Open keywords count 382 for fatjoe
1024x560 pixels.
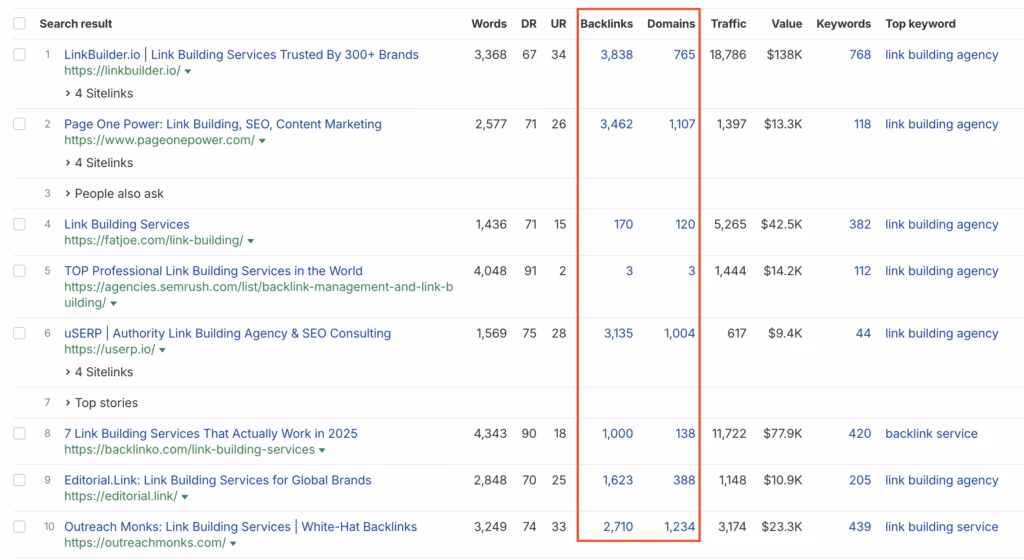click(x=860, y=225)
